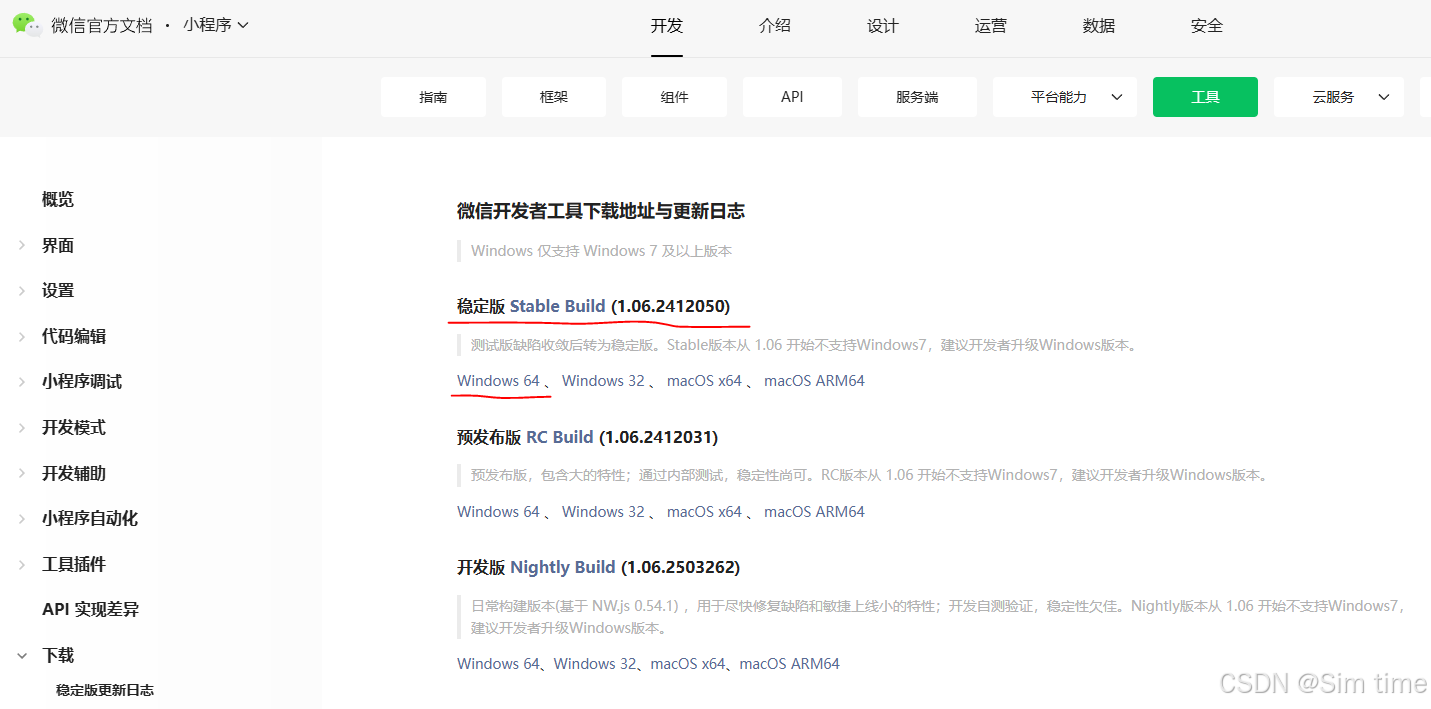Open the Nightly Build heading link
This screenshot has height=709, width=1431.
click(x=563, y=568)
